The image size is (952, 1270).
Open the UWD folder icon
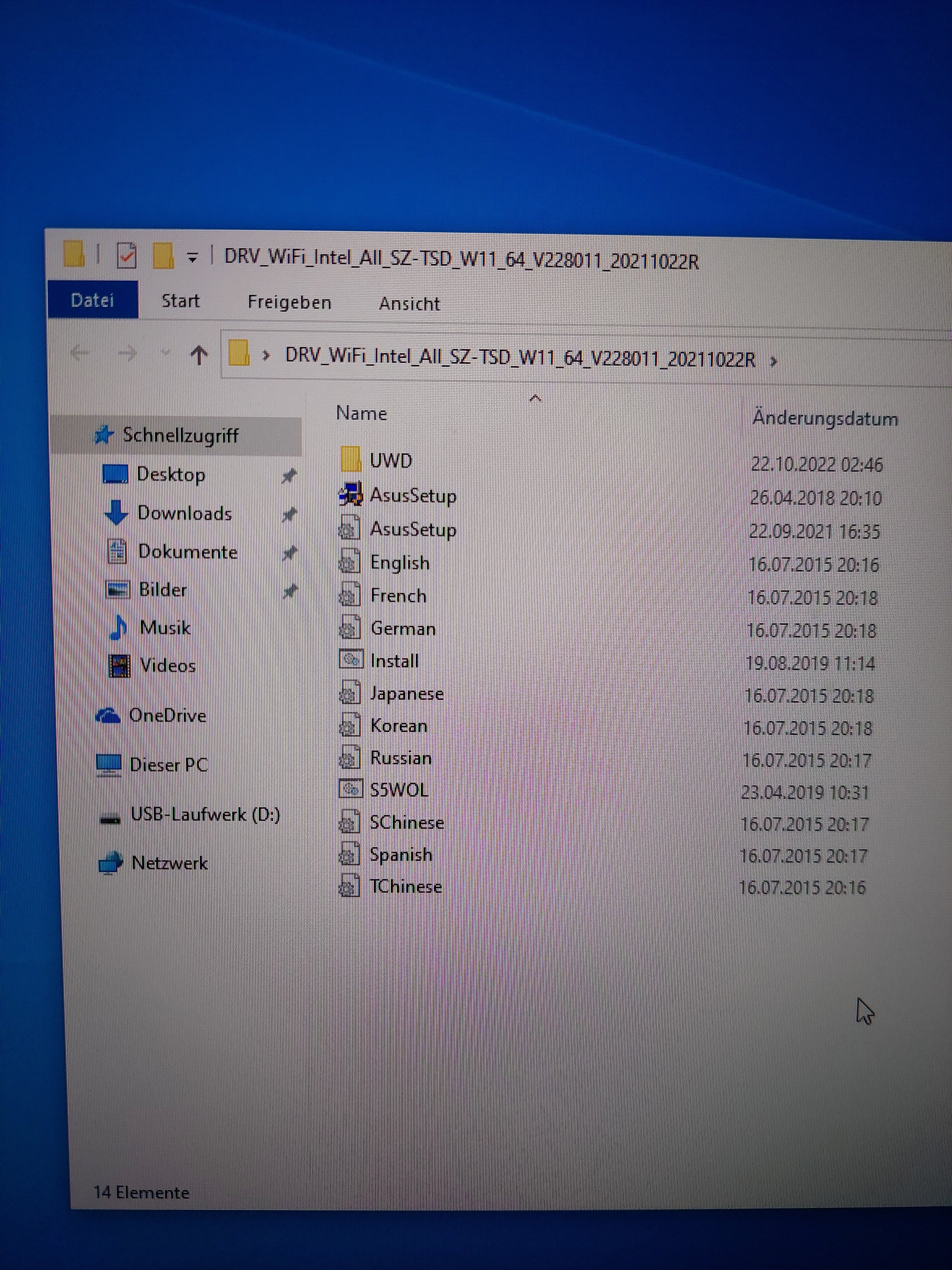(351, 460)
